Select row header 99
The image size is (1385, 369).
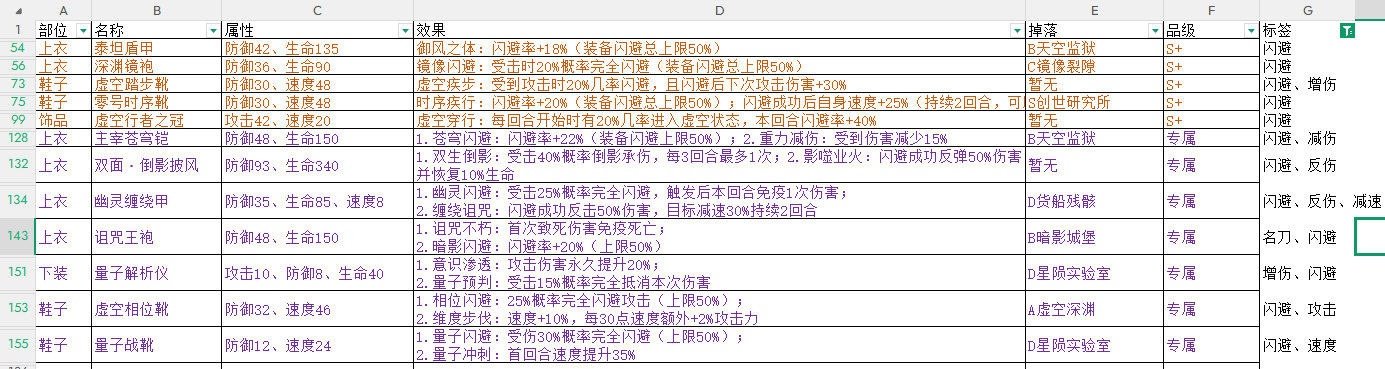tap(18, 120)
